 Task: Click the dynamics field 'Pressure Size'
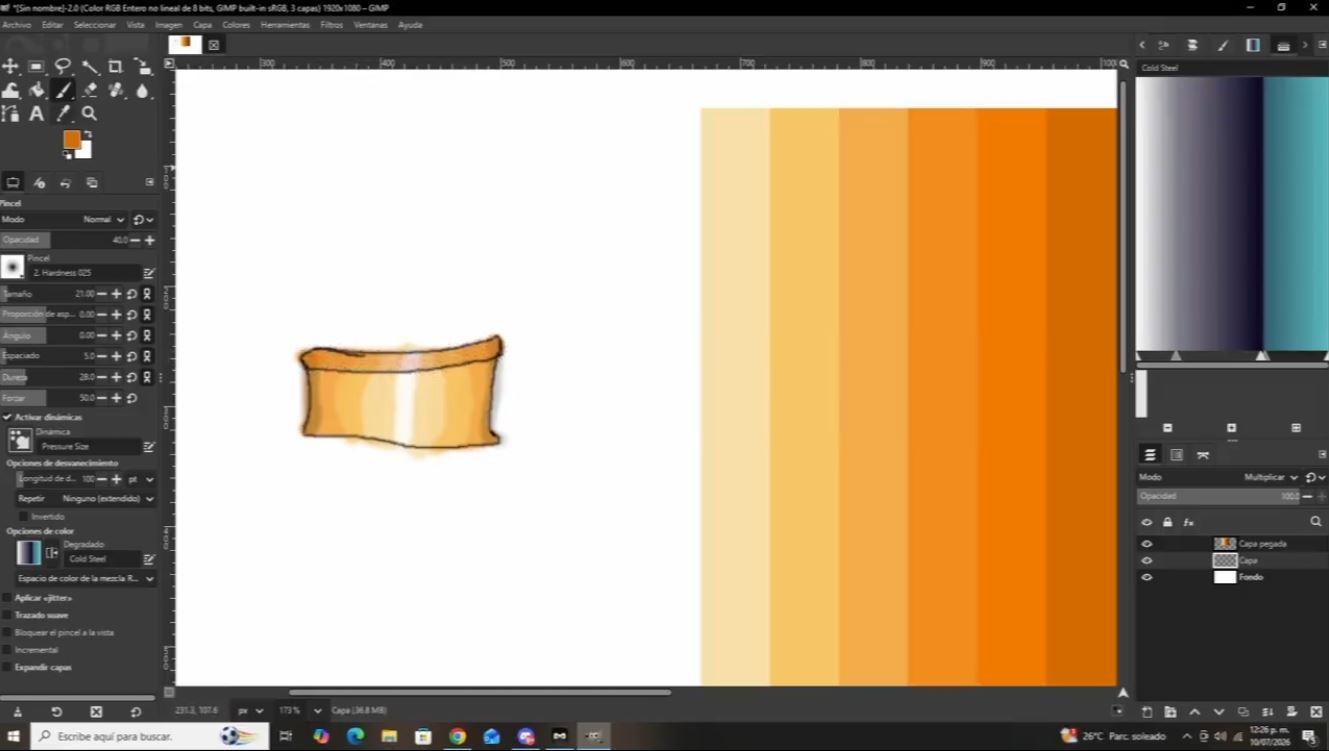coord(88,447)
